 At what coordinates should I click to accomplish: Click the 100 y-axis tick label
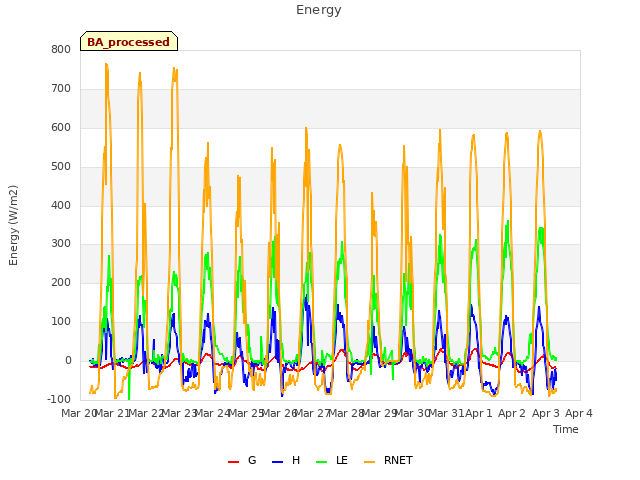point(61,322)
